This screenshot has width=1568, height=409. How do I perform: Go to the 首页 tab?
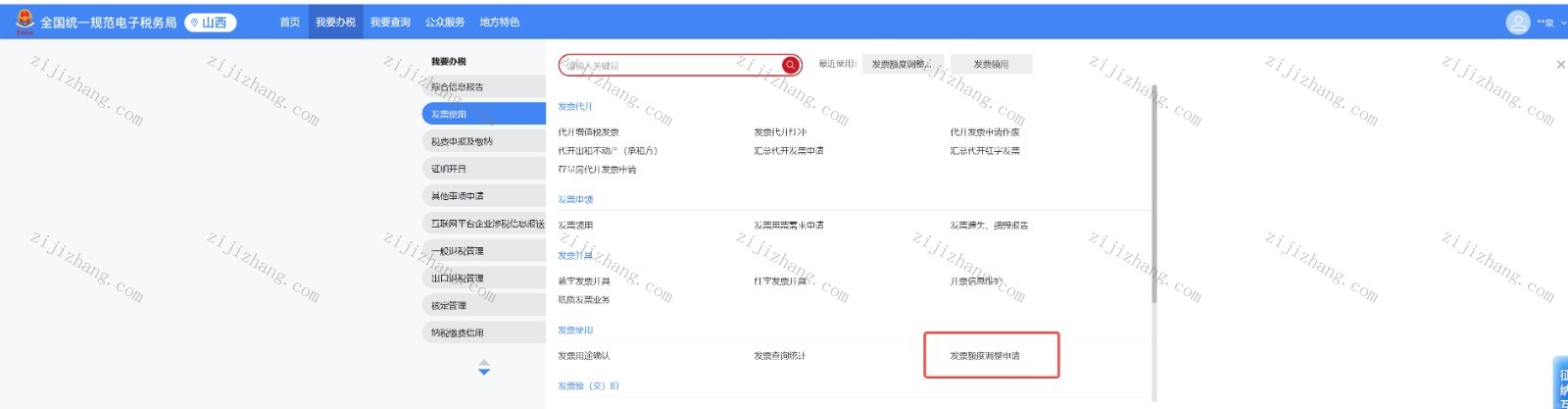click(x=290, y=23)
